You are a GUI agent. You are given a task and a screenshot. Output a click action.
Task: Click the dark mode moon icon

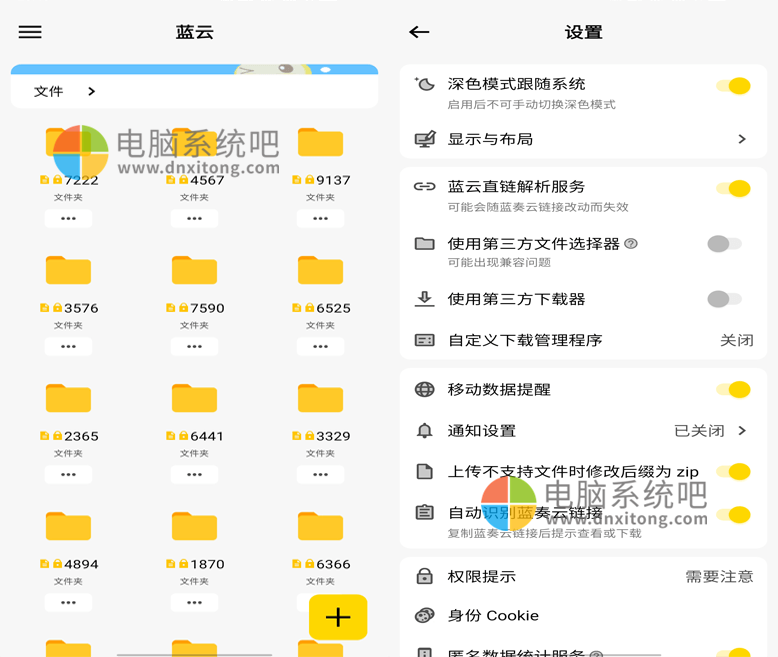(x=425, y=84)
